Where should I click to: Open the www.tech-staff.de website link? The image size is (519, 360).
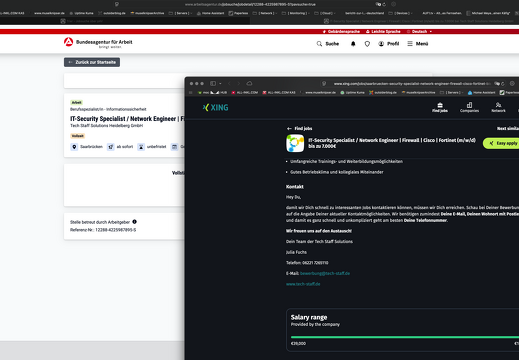click(x=303, y=284)
